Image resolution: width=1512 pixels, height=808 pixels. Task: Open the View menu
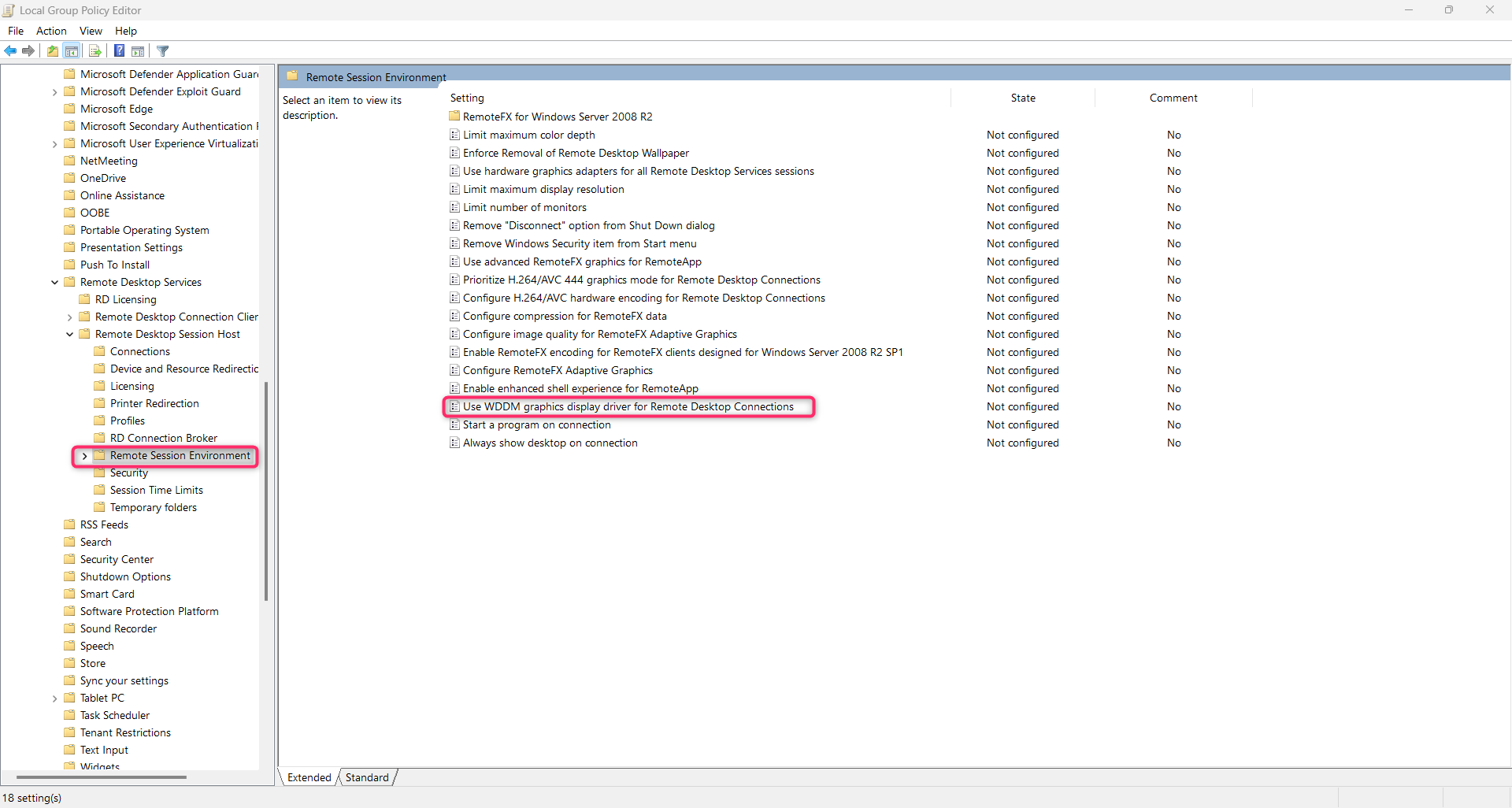click(90, 31)
